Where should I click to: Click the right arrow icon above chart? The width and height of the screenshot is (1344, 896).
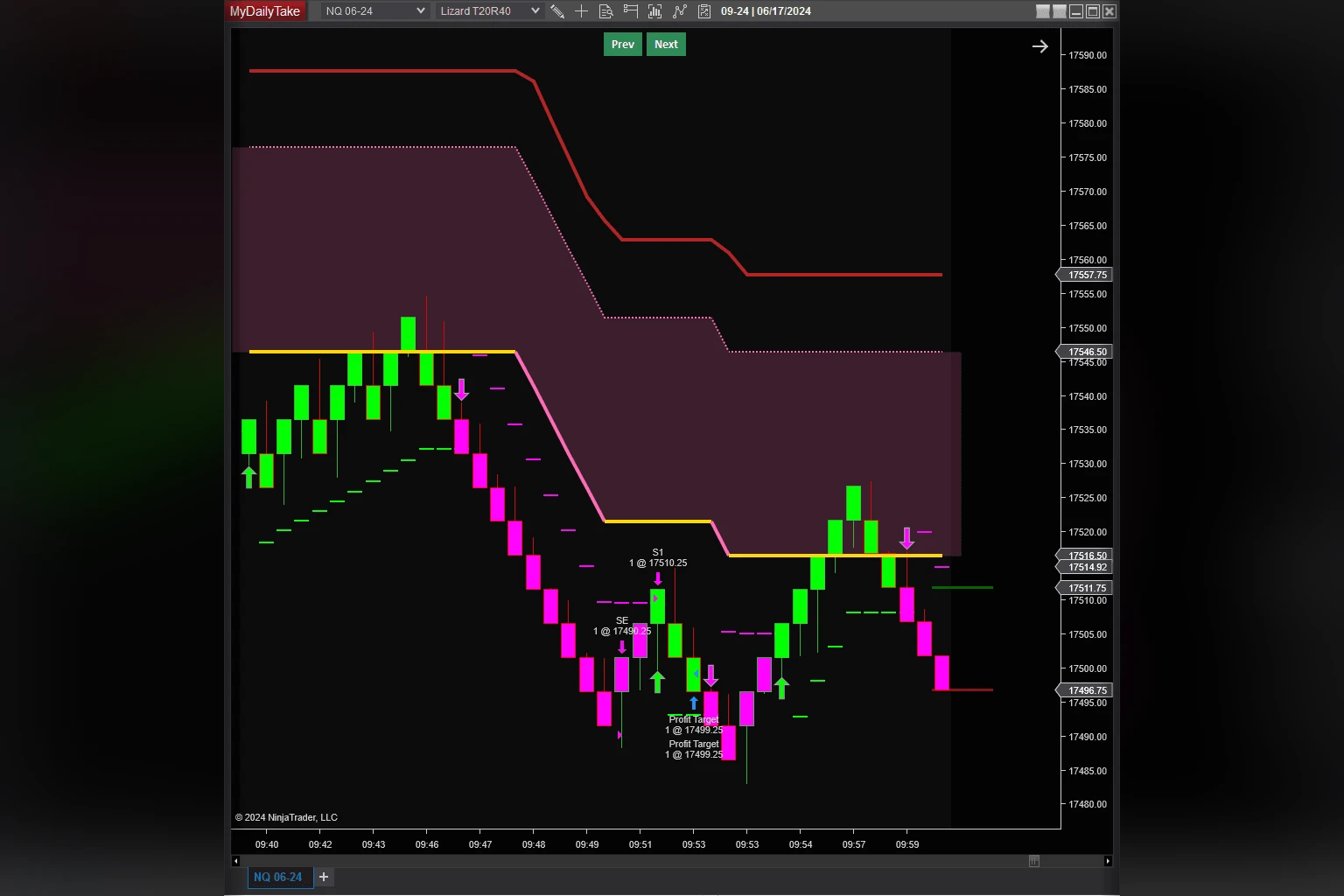point(1039,46)
